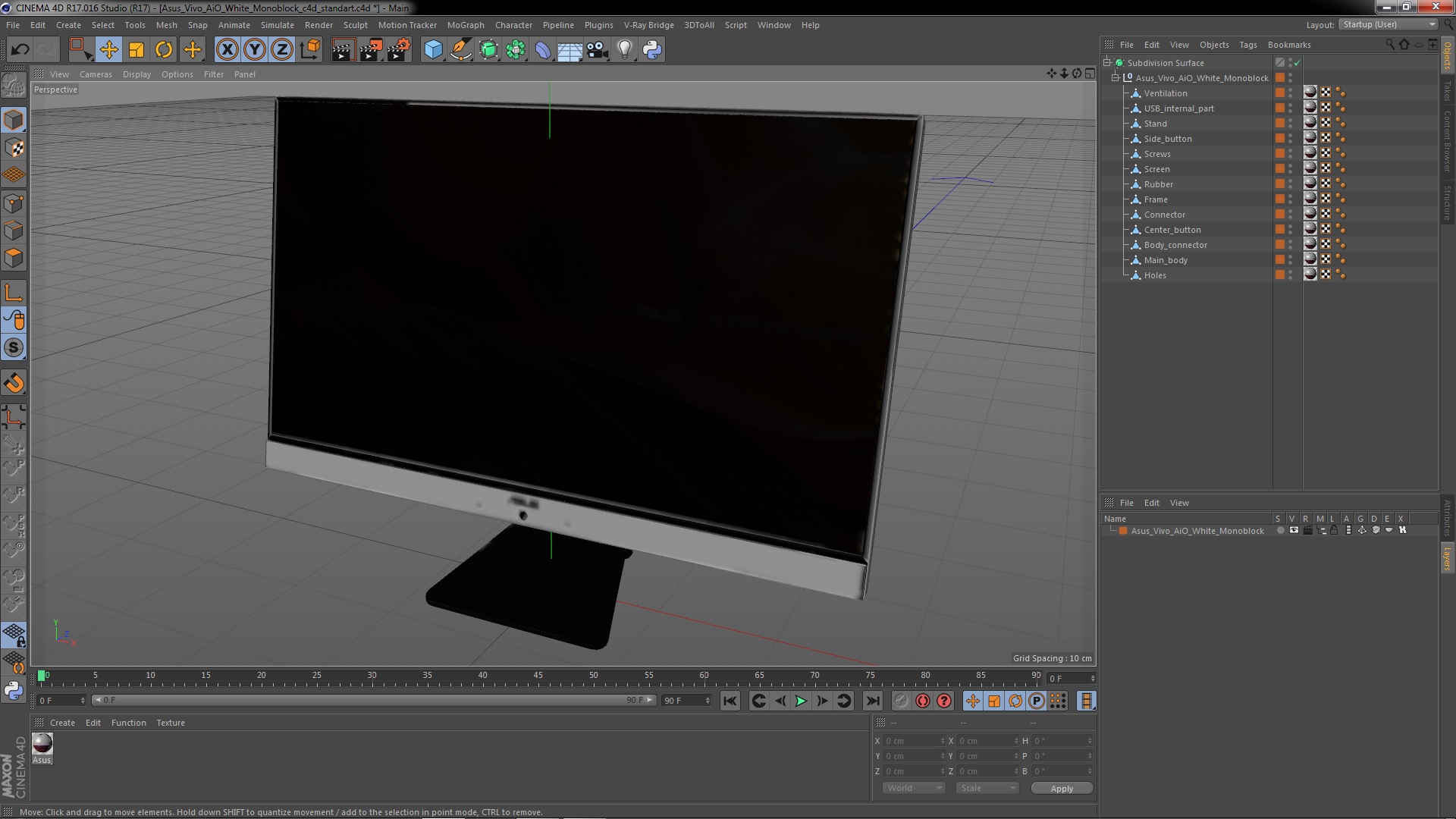Collapse the Asus_Vivo_AiO_White_Monoblock null node

pyautogui.click(x=1116, y=78)
